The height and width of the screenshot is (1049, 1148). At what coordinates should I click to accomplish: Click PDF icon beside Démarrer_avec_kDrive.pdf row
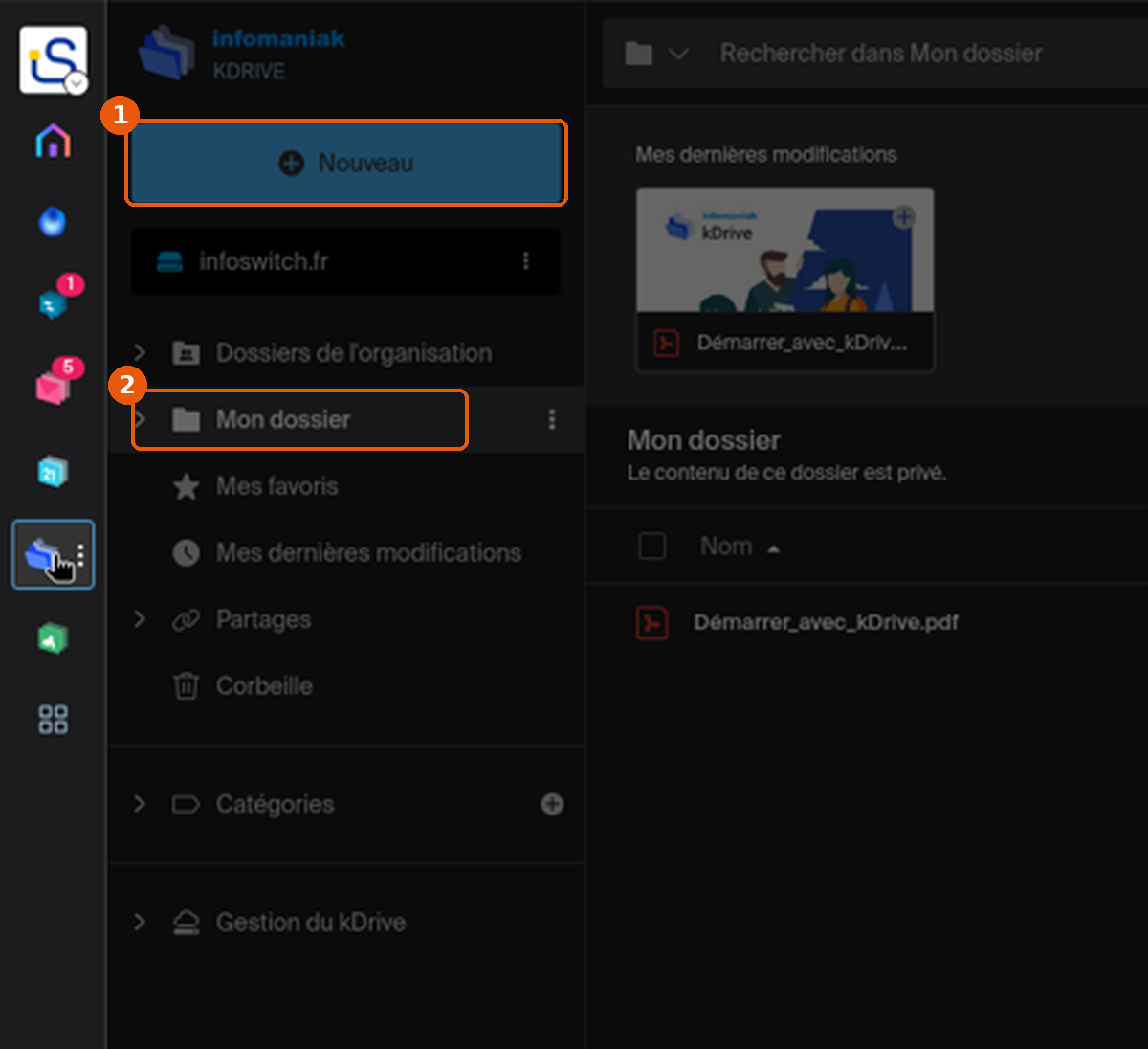(x=652, y=622)
